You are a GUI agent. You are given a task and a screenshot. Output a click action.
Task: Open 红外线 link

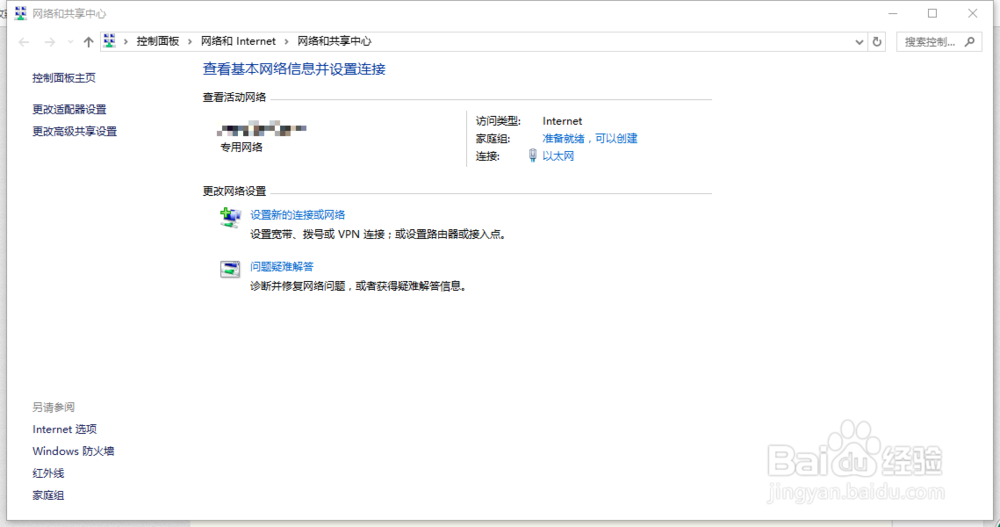[48, 473]
